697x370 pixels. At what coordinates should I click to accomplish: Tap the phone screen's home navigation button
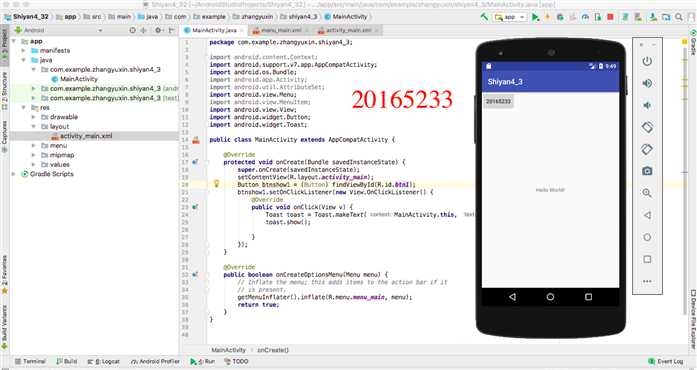pos(550,297)
